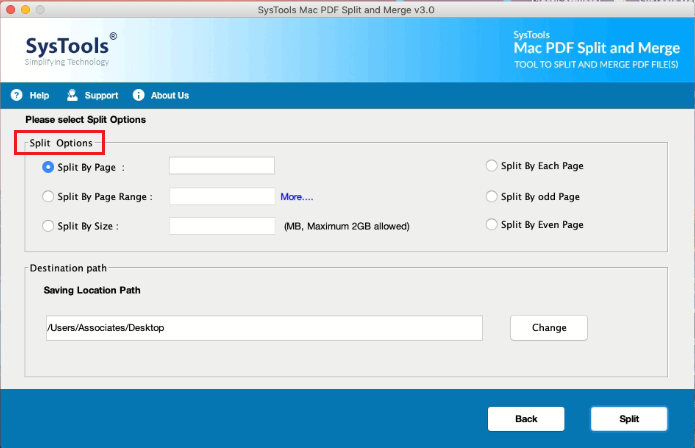Choose the Split By Even Page option
This screenshot has width=695, height=448.
(491, 225)
